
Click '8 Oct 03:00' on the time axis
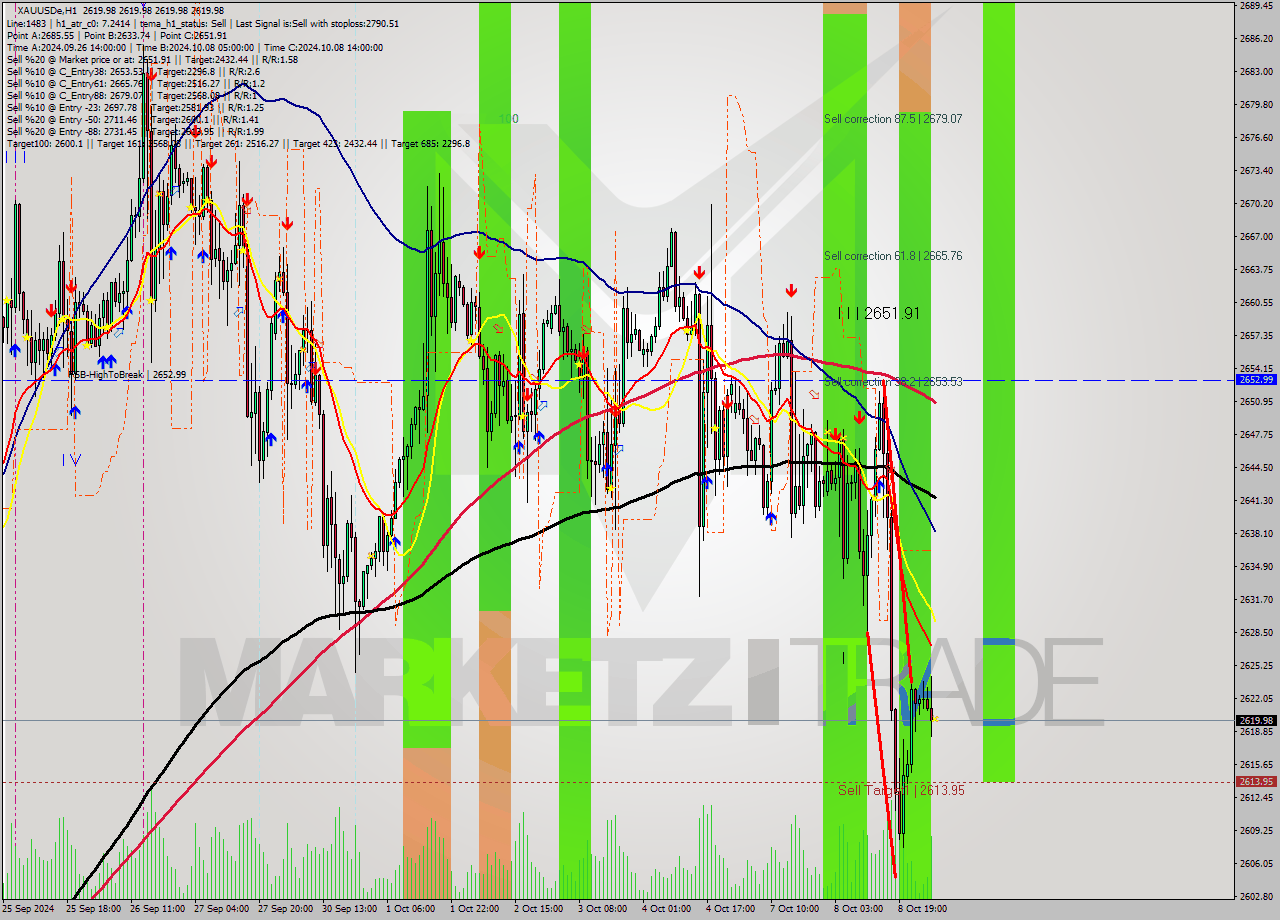click(x=859, y=910)
